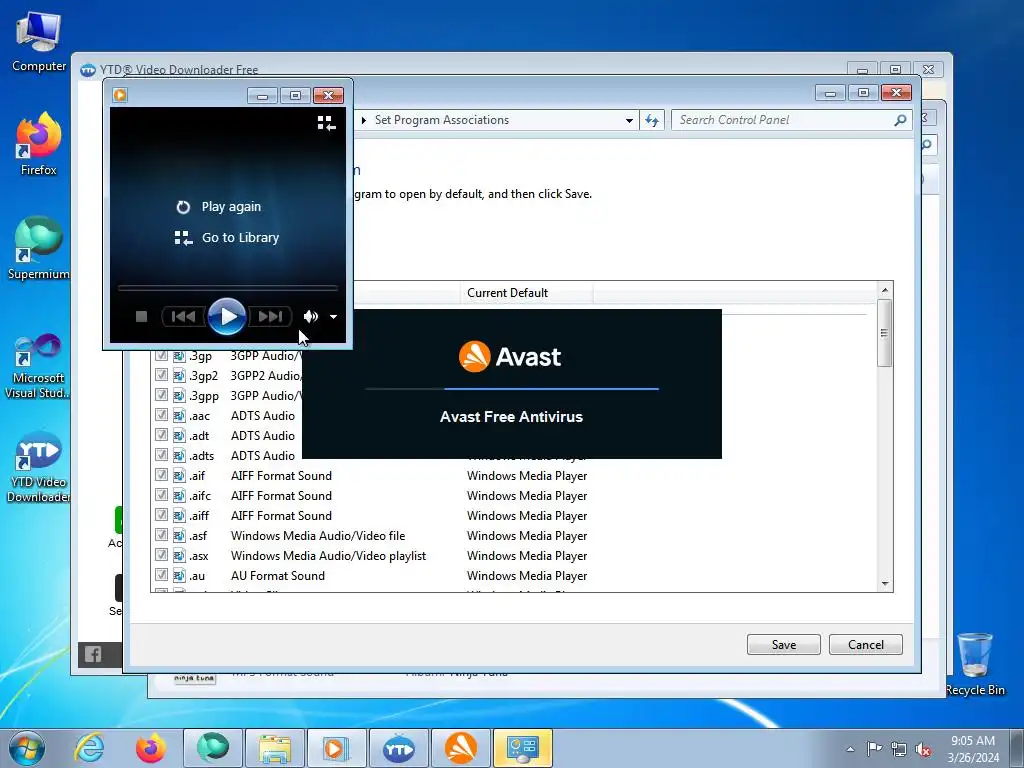The image size is (1024, 768).
Task: Open Microsoft Visual Studio desktop shortcut
Action: [x=39, y=366]
